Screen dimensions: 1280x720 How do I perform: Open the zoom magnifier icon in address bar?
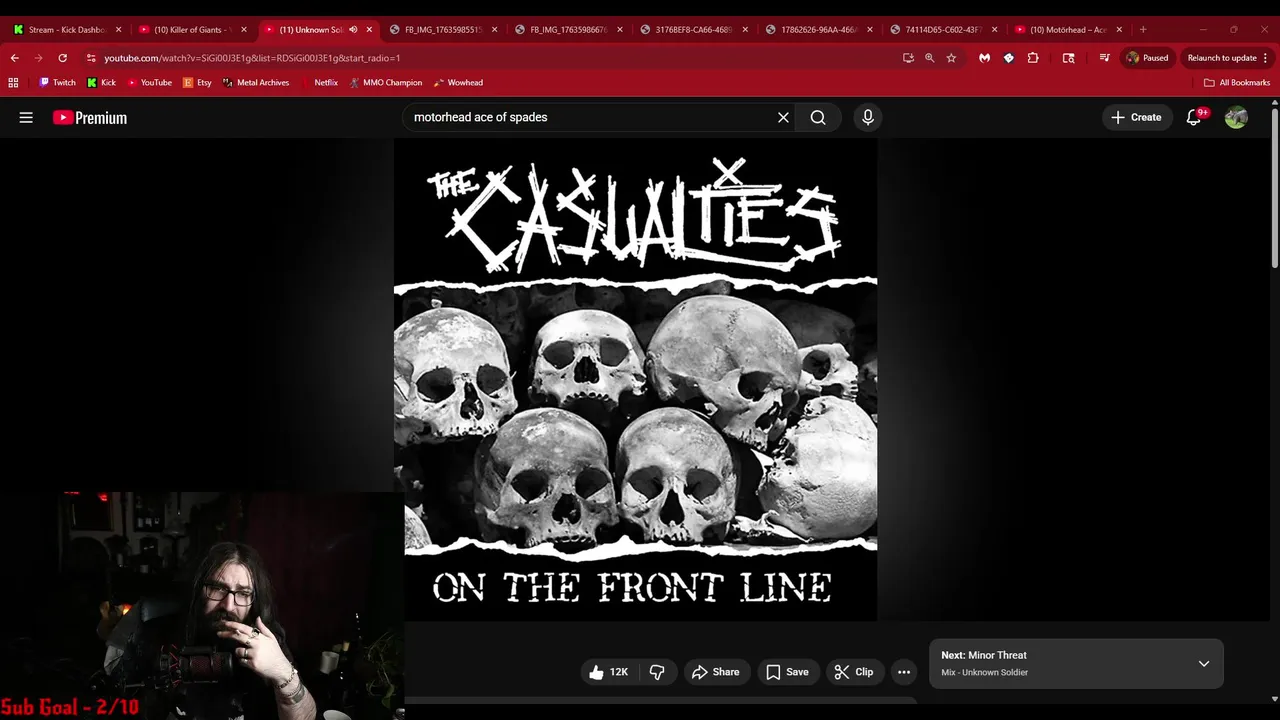(929, 58)
